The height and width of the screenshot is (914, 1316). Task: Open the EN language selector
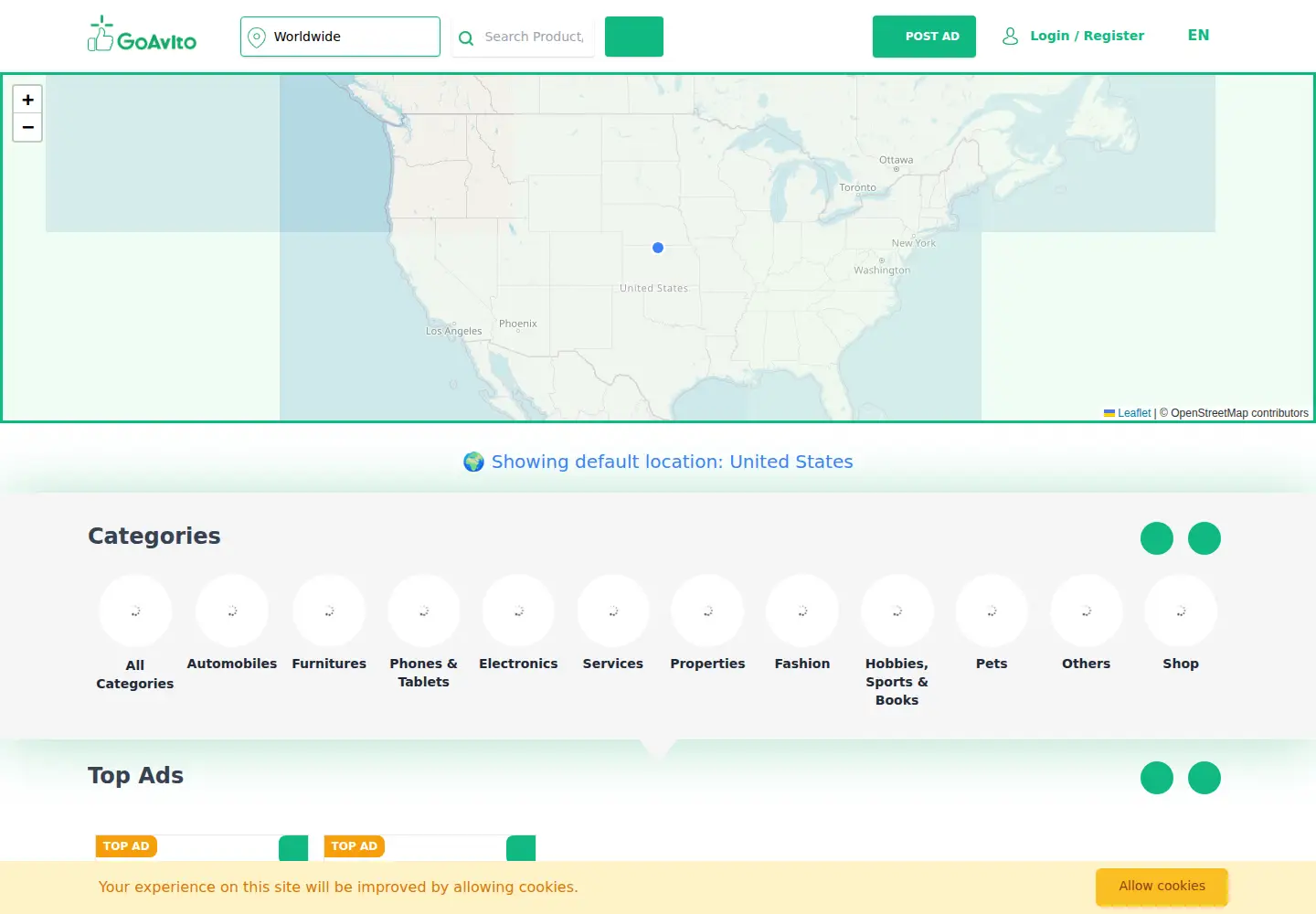coord(1198,36)
